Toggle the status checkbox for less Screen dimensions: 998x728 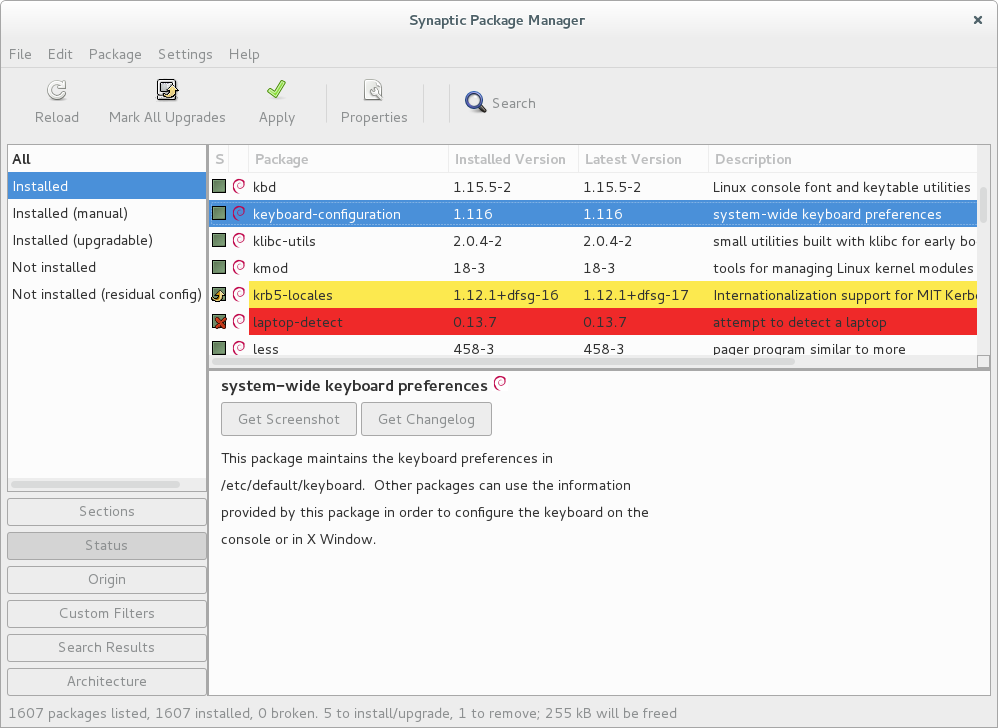point(219,348)
